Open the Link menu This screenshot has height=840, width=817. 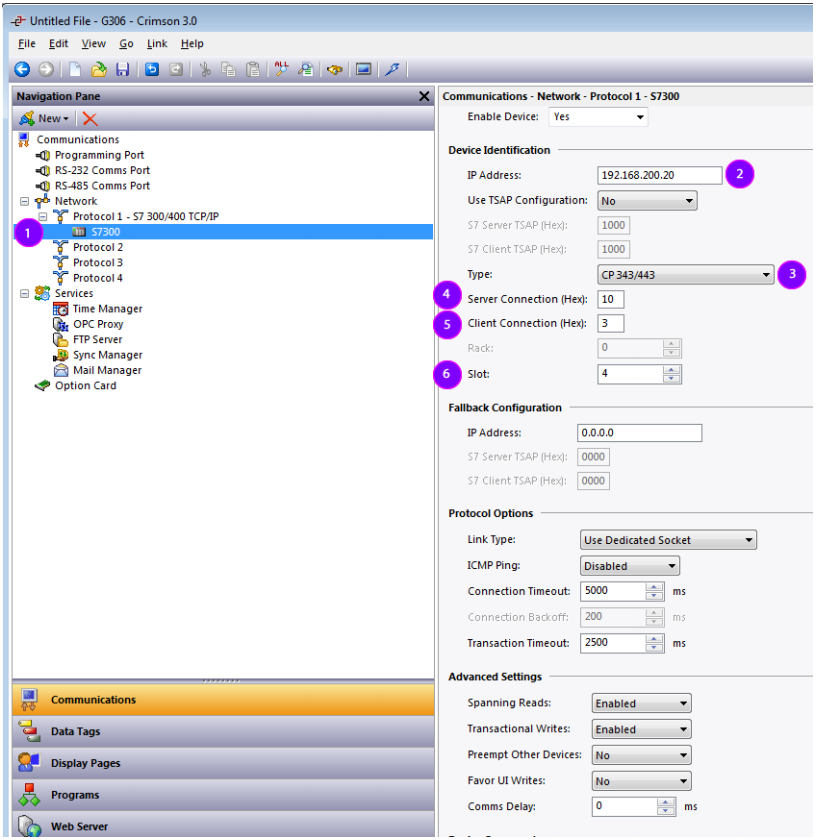tap(157, 44)
